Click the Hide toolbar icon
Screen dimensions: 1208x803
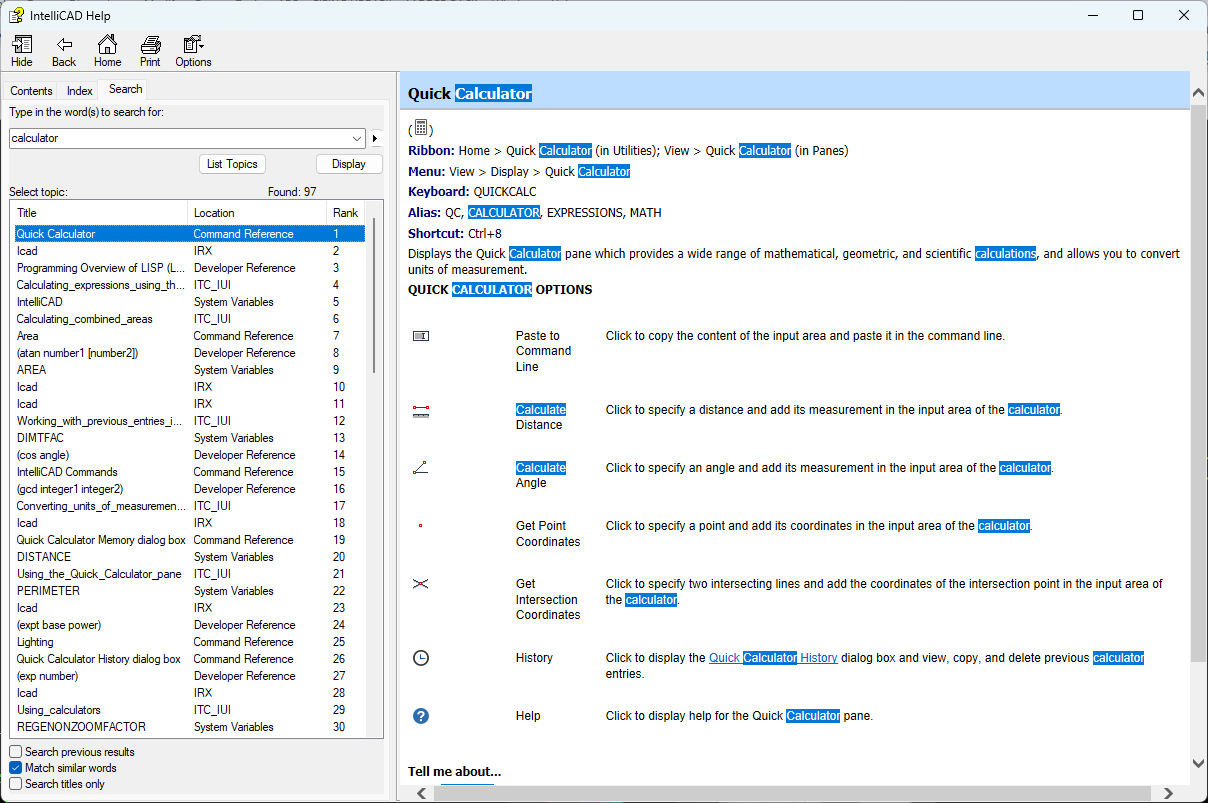pos(22,51)
